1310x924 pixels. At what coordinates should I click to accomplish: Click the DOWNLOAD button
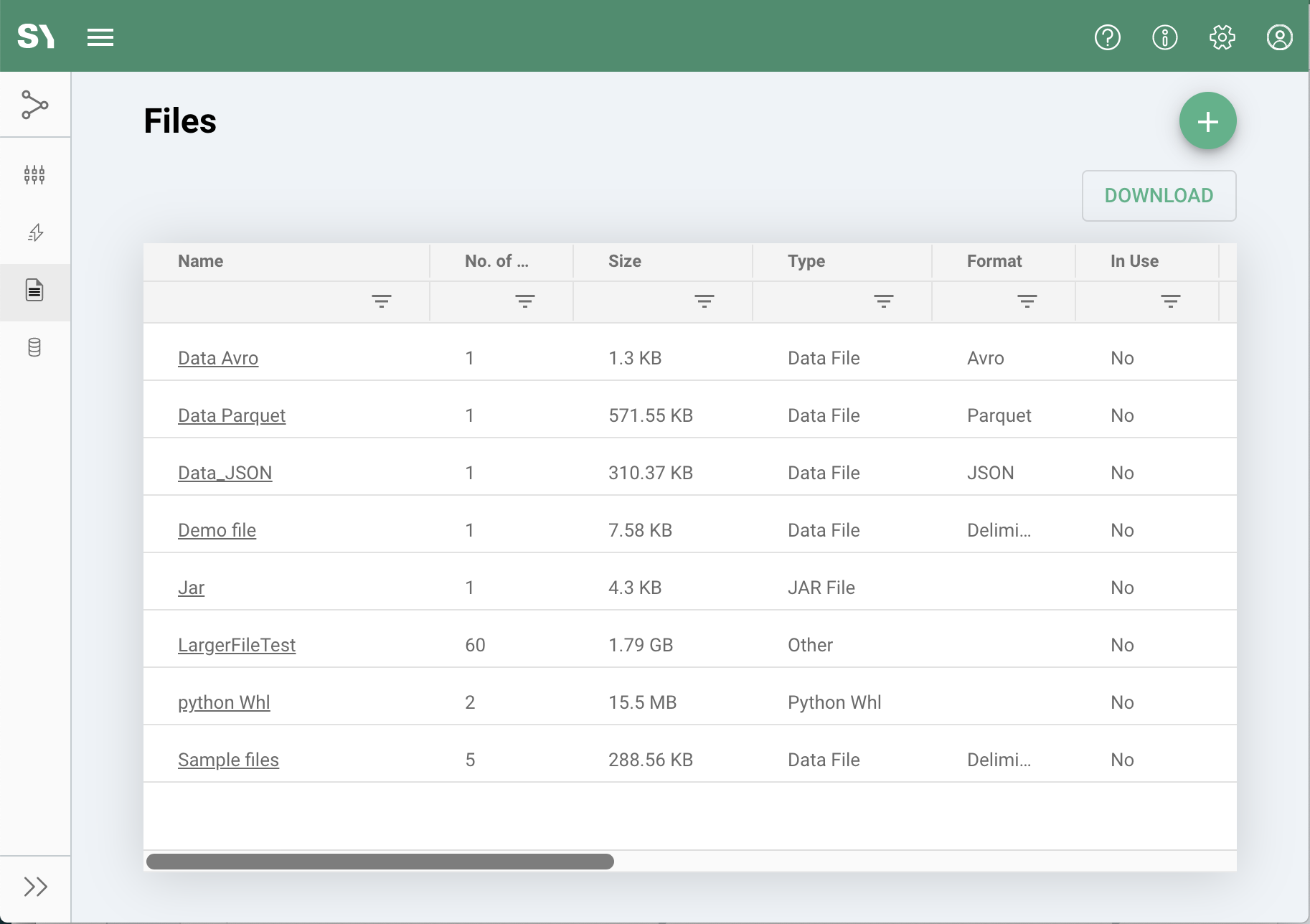(1159, 195)
